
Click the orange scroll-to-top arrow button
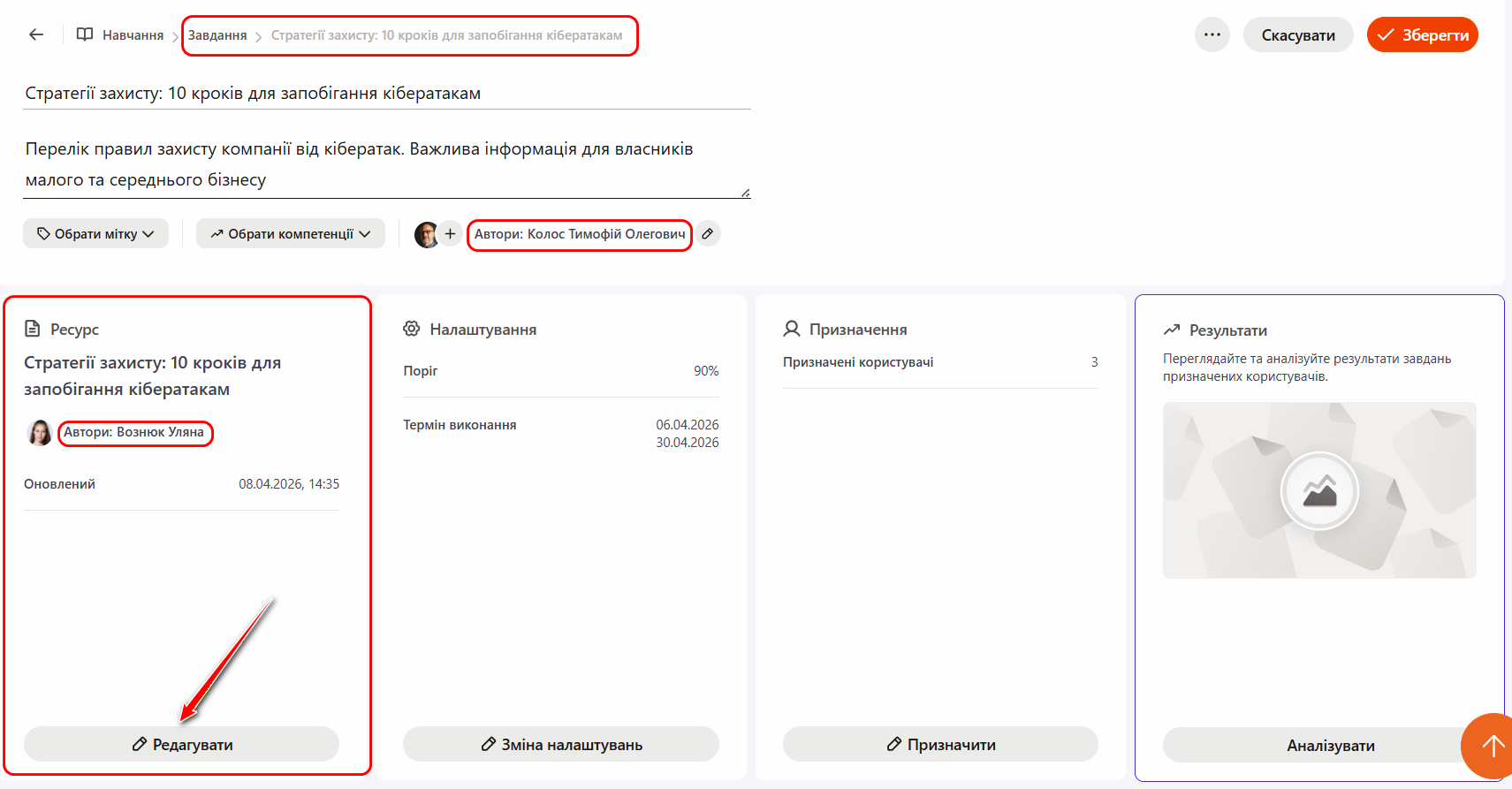coord(1492,746)
